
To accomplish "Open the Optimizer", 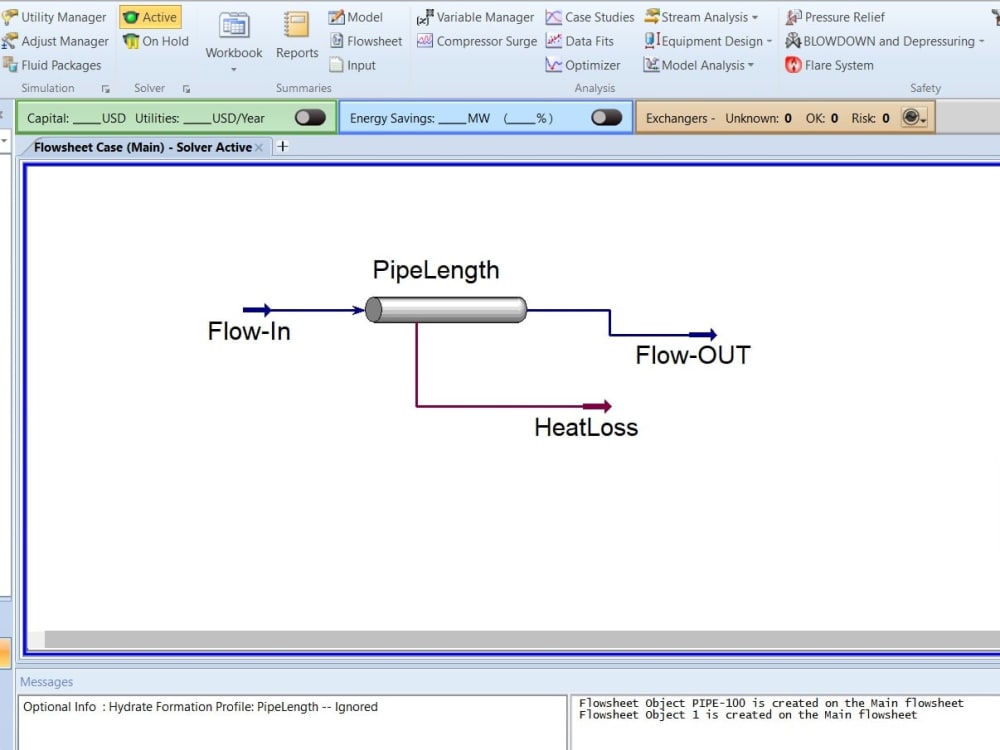I will pyautogui.click(x=583, y=65).
